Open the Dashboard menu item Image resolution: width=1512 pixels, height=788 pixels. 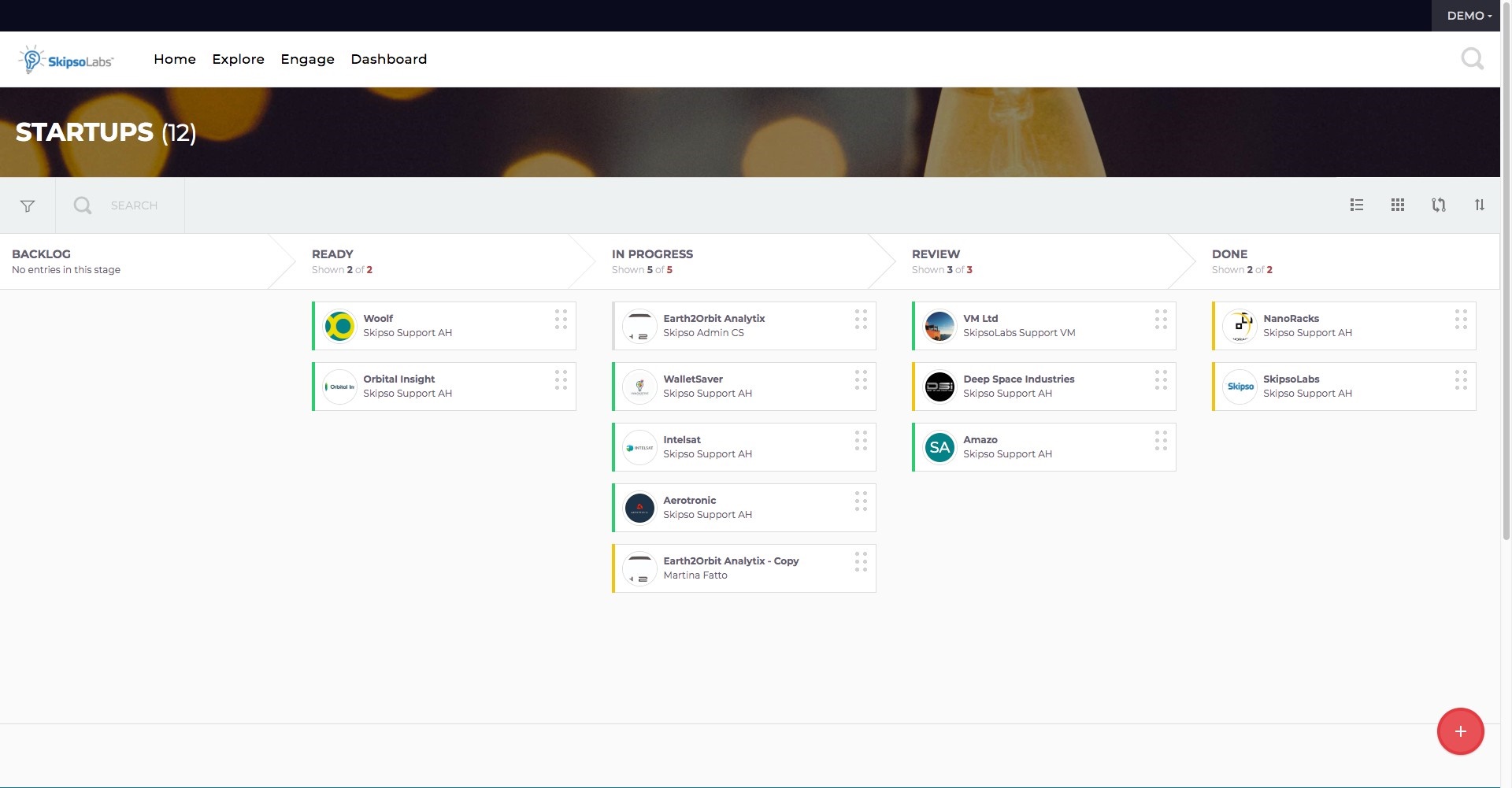click(389, 59)
